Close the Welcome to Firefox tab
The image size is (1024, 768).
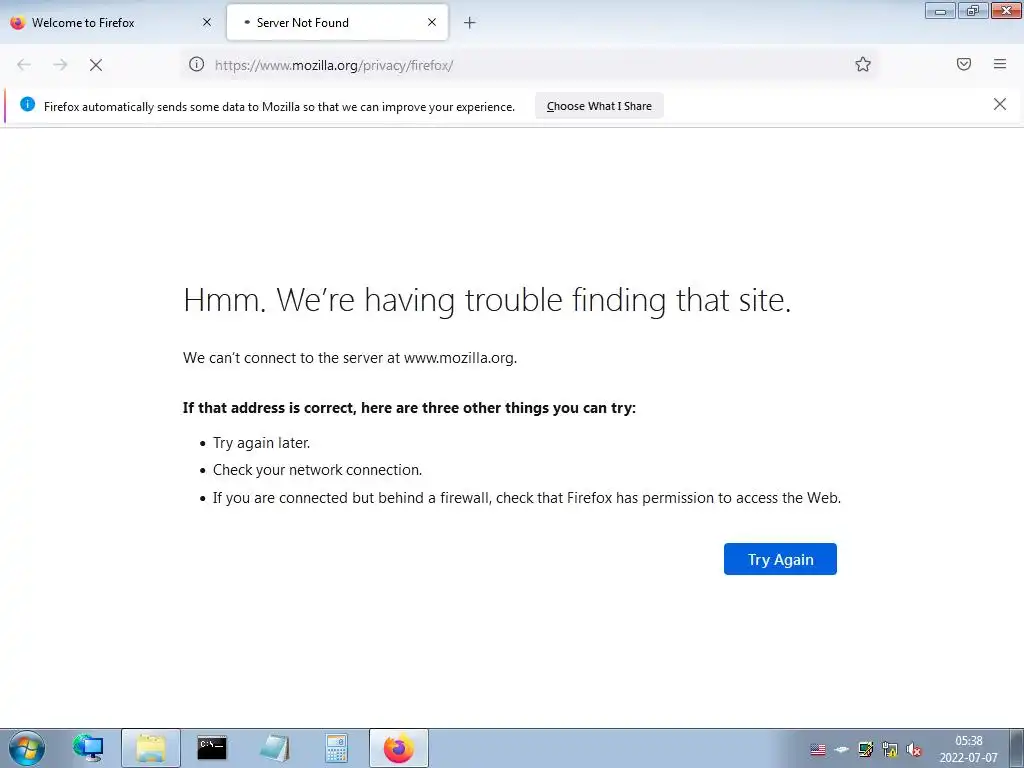pyautogui.click(x=207, y=22)
